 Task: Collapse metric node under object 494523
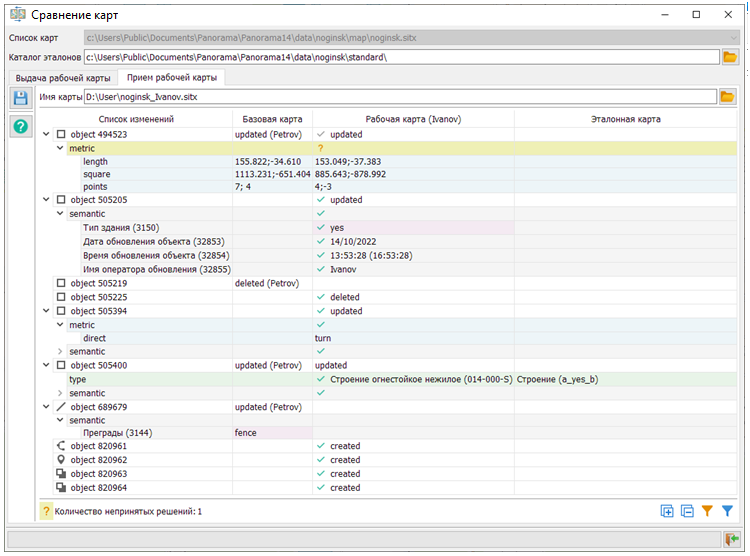click(60, 148)
